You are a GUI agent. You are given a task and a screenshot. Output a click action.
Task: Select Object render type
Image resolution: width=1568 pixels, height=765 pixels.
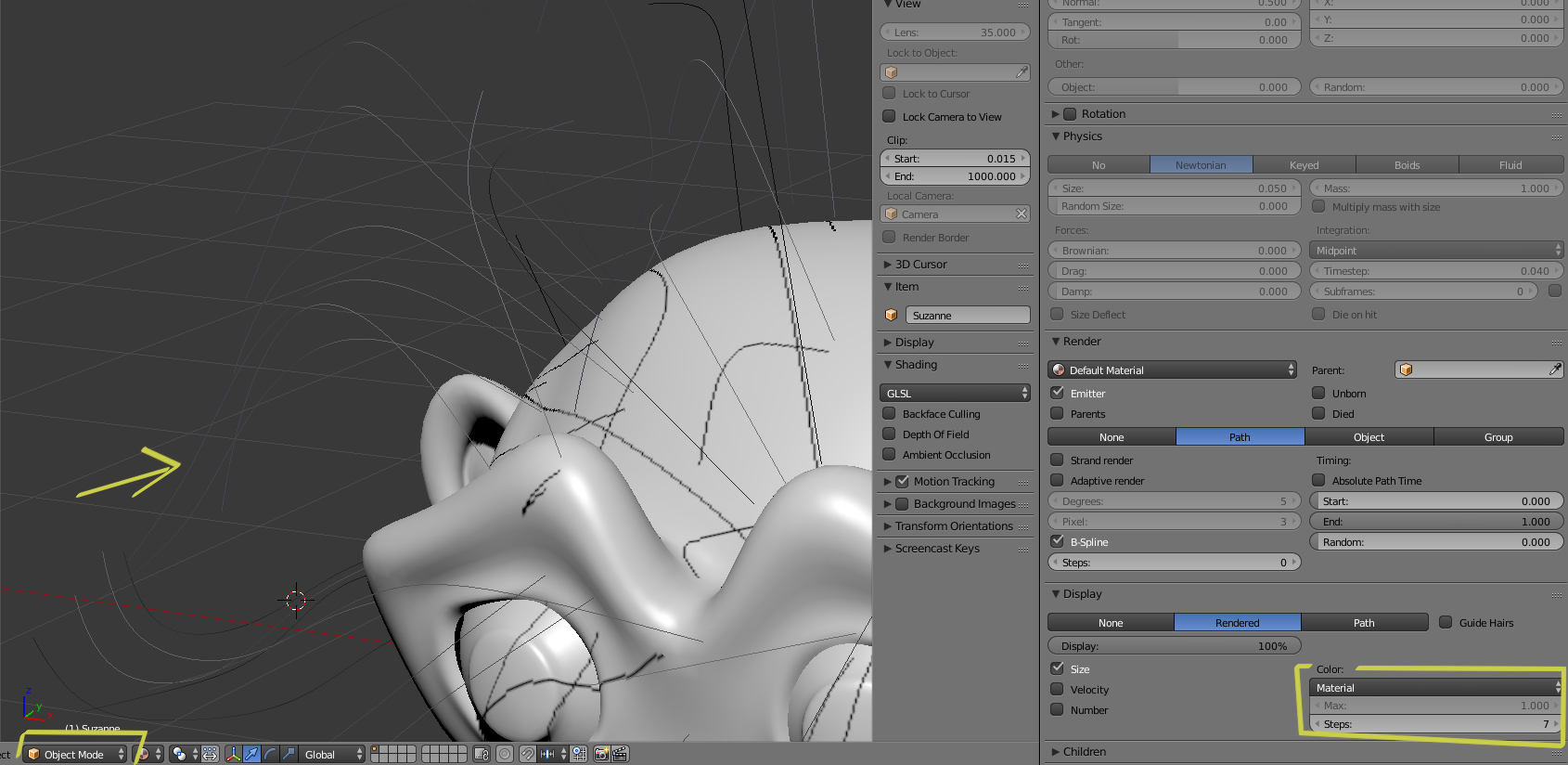coord(1369,437)
